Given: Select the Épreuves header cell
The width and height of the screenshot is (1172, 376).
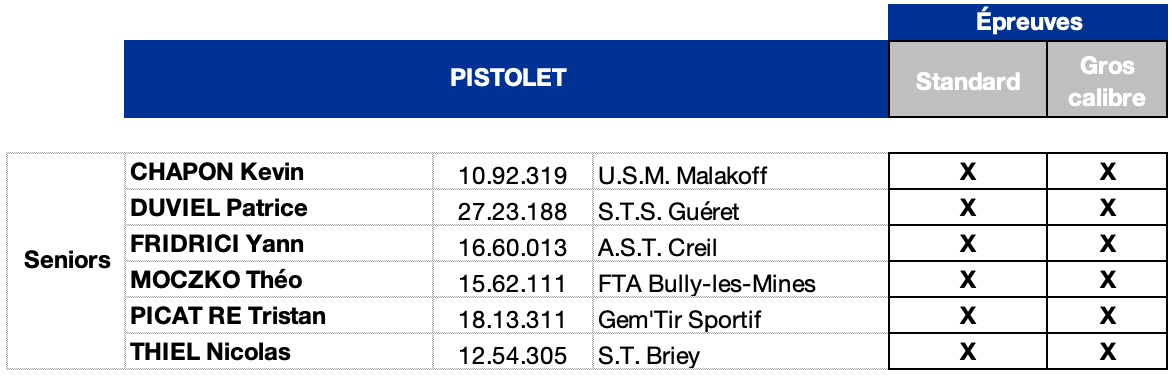Looking at the screenshot, I should [x=1028, y=22].
